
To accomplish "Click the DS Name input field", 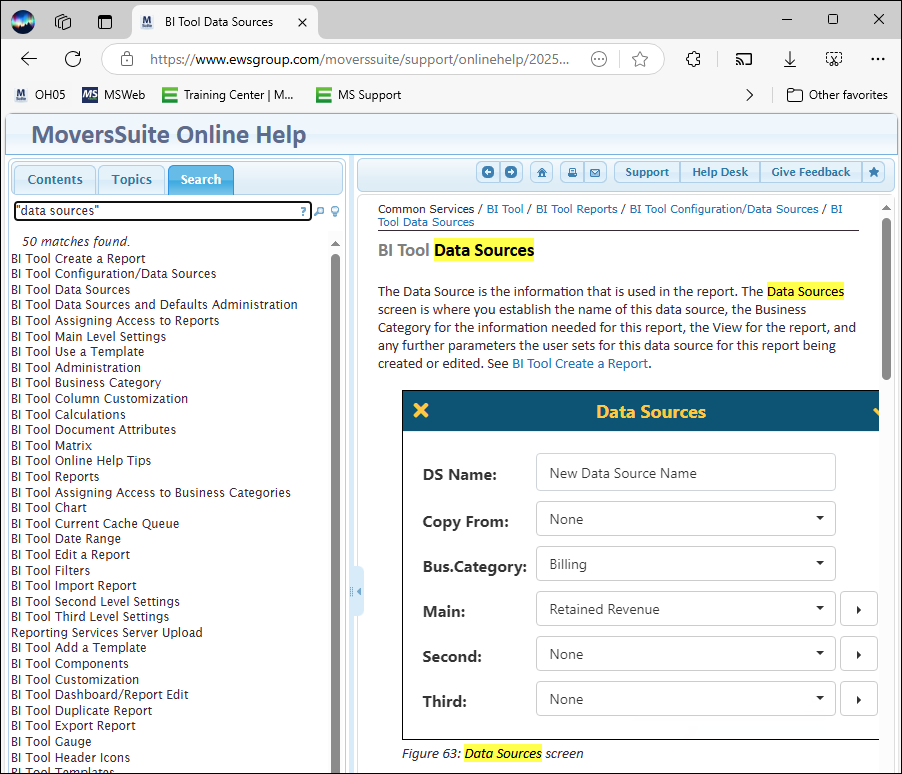I will 685,473.
